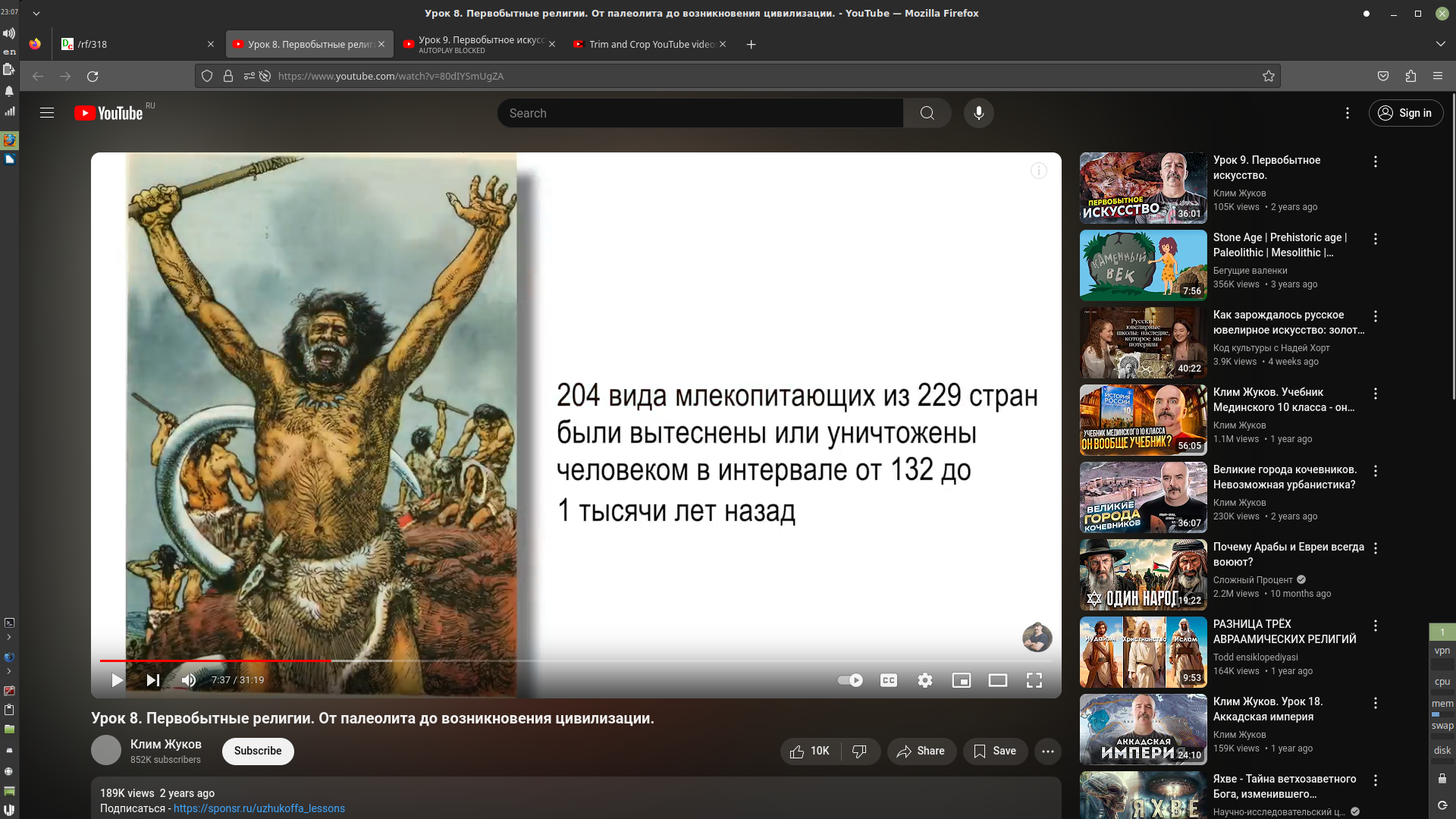Toggle the autoplay switch
Screen dimensions: 1456x819
[x=849, y=680]
